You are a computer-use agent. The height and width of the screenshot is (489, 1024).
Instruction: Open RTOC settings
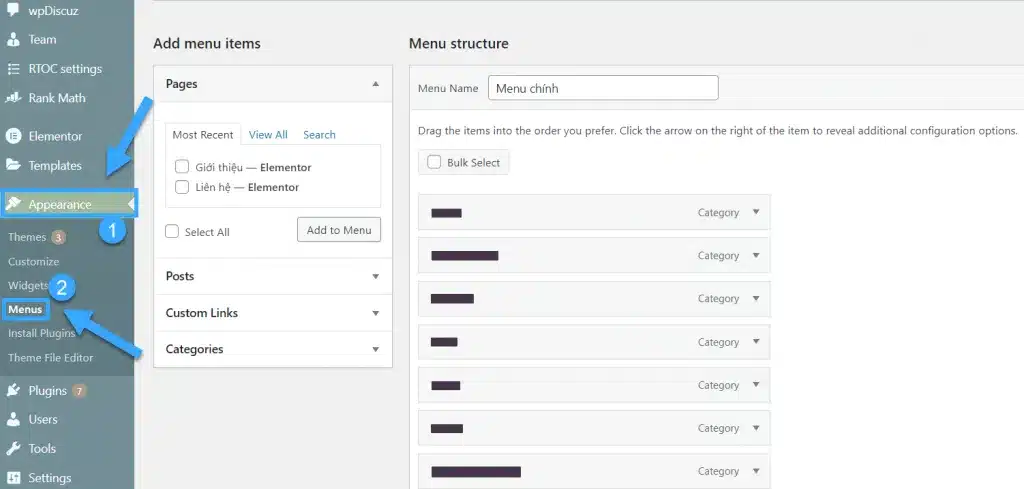67,69
